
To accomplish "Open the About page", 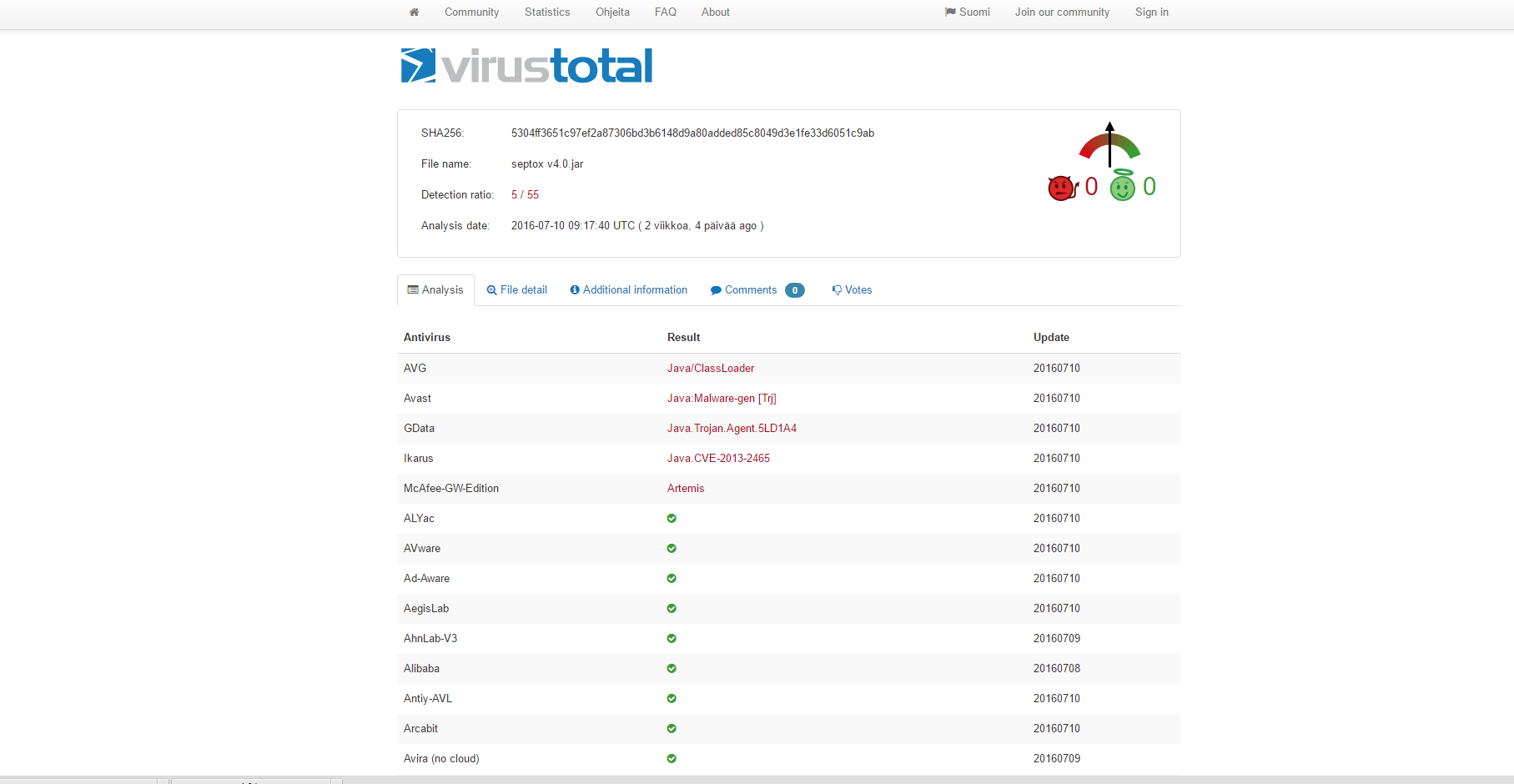I will (716, 13).
